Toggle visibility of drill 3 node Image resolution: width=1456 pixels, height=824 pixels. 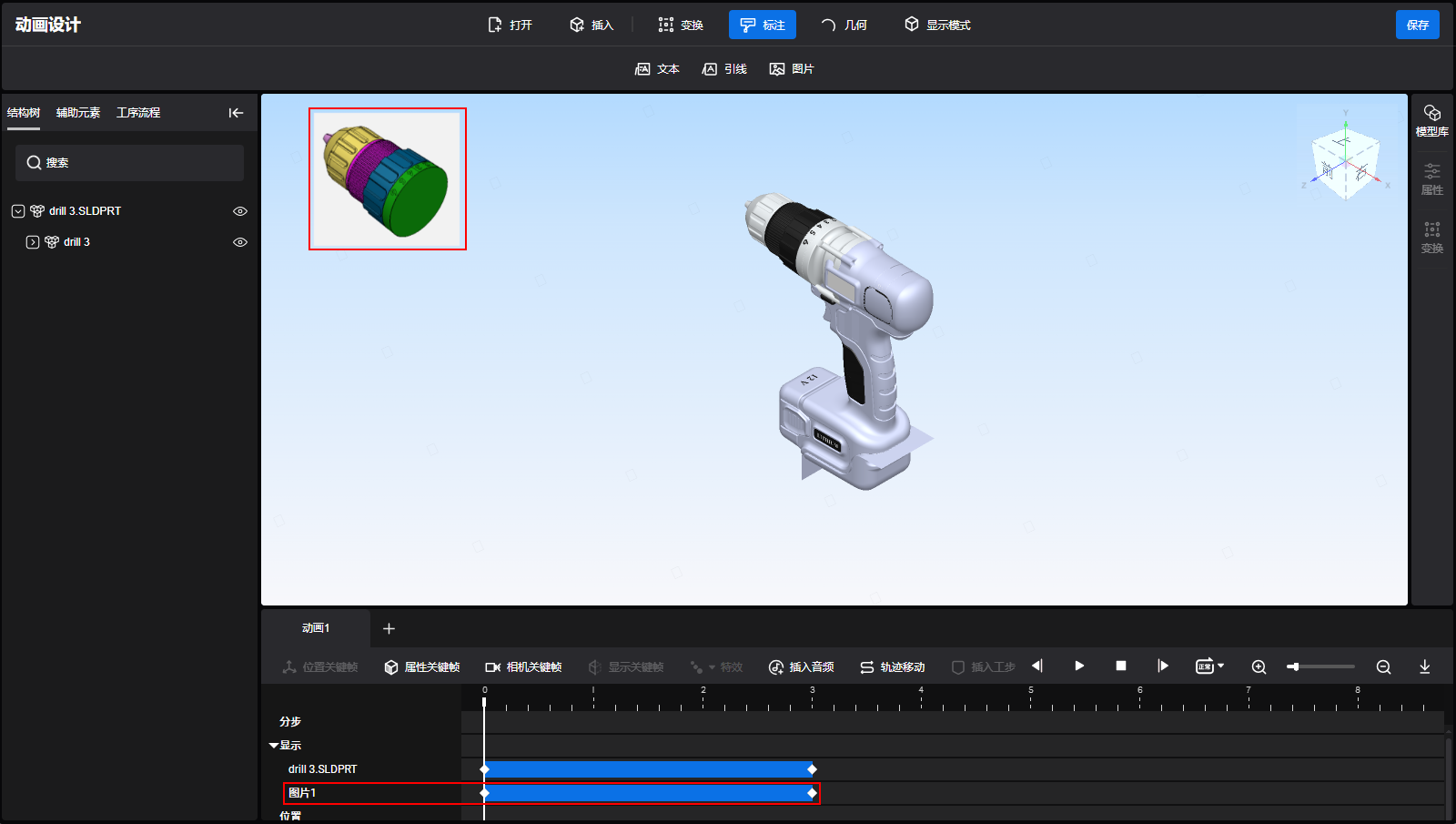[x=240, y=242]
